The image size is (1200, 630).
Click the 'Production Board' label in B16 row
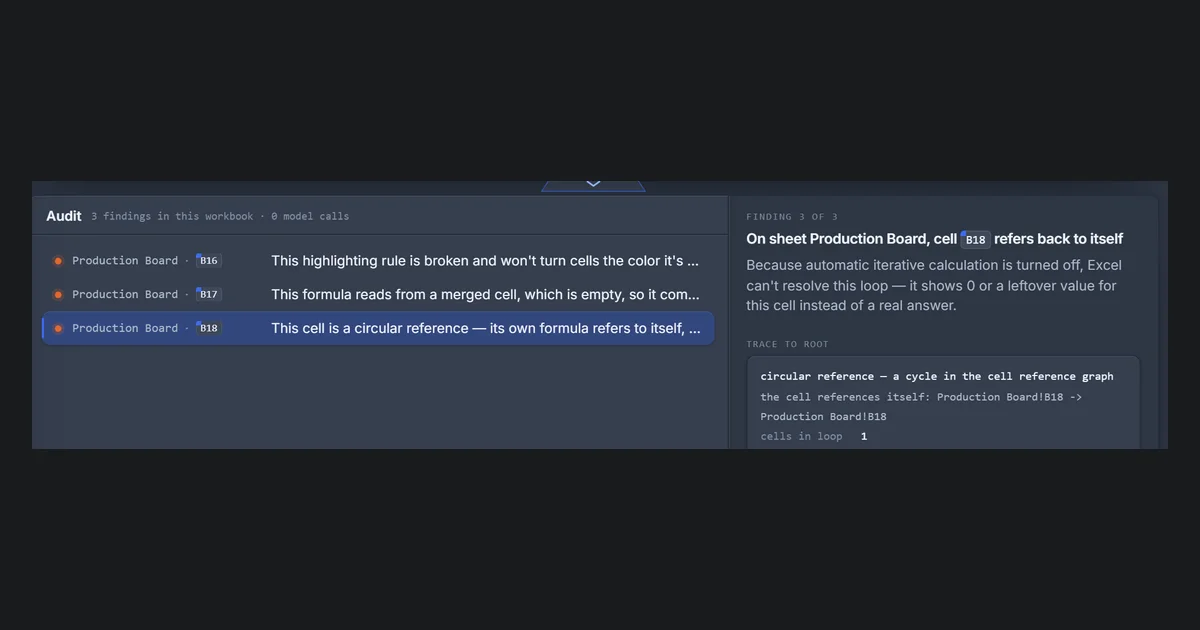pyautogui.click(x=125, y=261)
